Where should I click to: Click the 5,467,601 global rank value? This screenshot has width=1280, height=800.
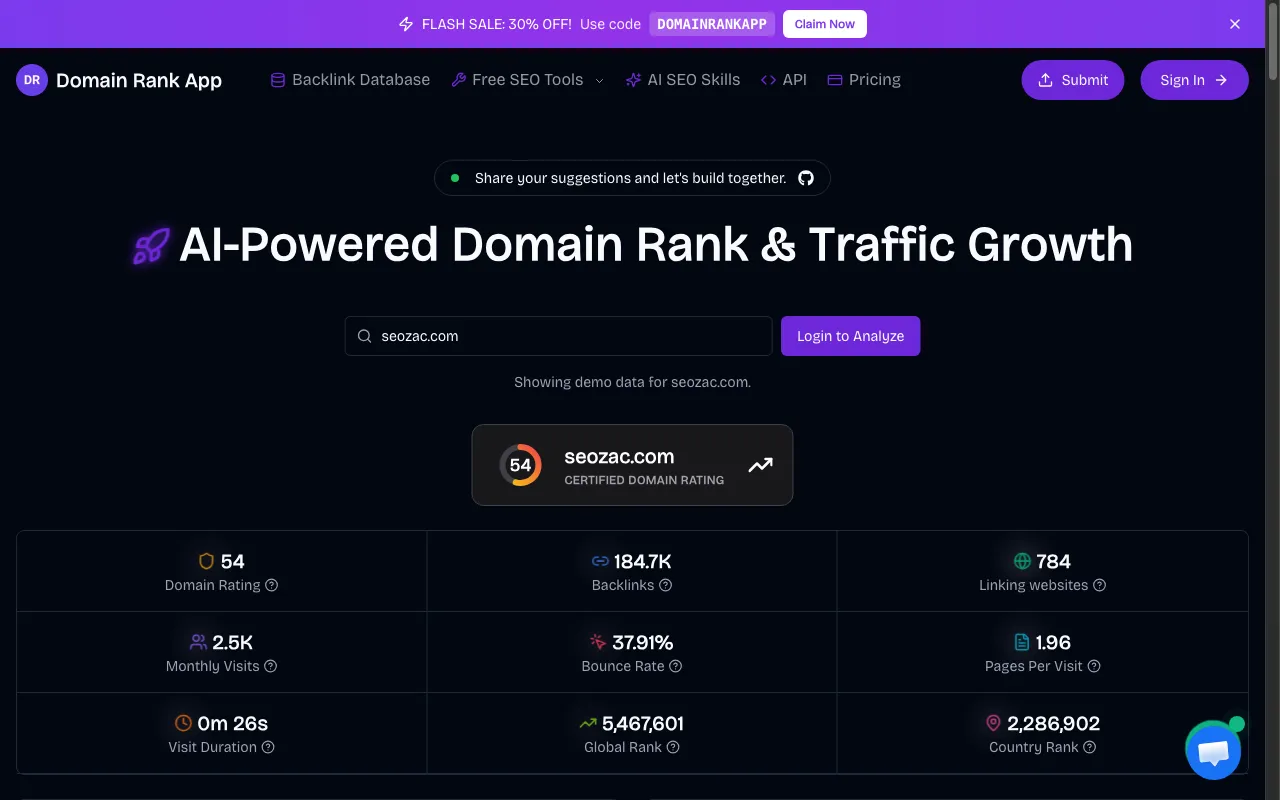pyautogui.click(x=643, y=723)
